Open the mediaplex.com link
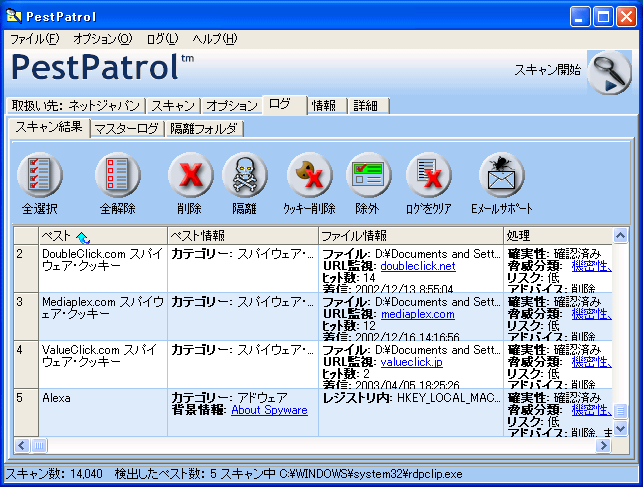This screenshot has height=487, width=643. pyautogui.click(x=417, y=314)
